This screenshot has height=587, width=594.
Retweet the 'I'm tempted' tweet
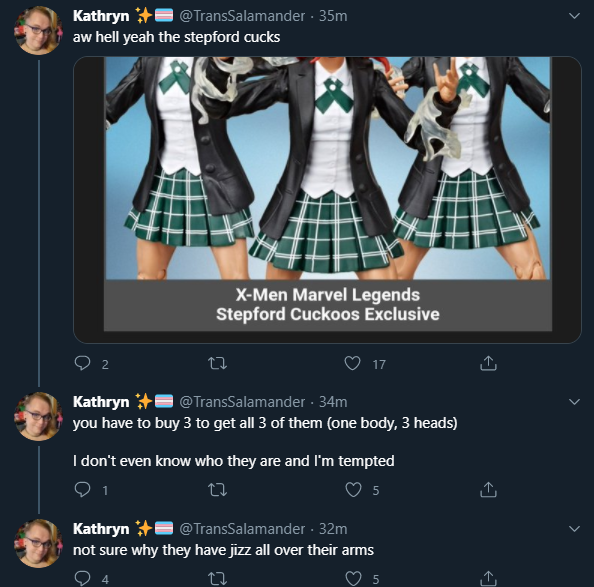pyautogui.click(x=218, y=490)
